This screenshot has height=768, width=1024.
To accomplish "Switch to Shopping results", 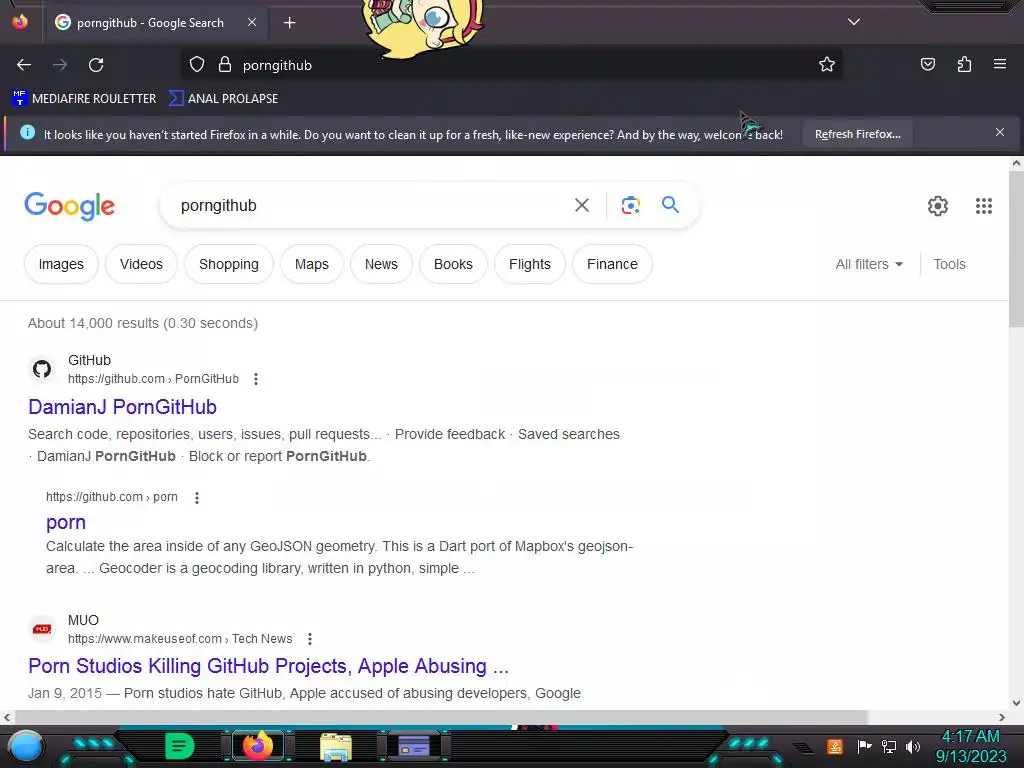I will click(229, 264).
